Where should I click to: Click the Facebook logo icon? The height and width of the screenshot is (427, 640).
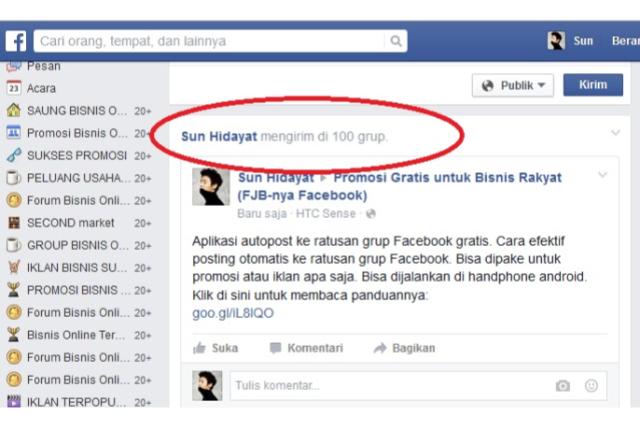point(16,41)
